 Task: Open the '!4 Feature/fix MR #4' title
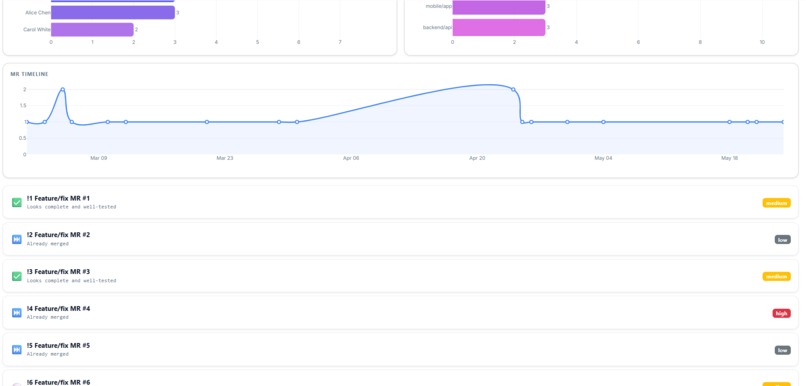[x=58, y=308]
